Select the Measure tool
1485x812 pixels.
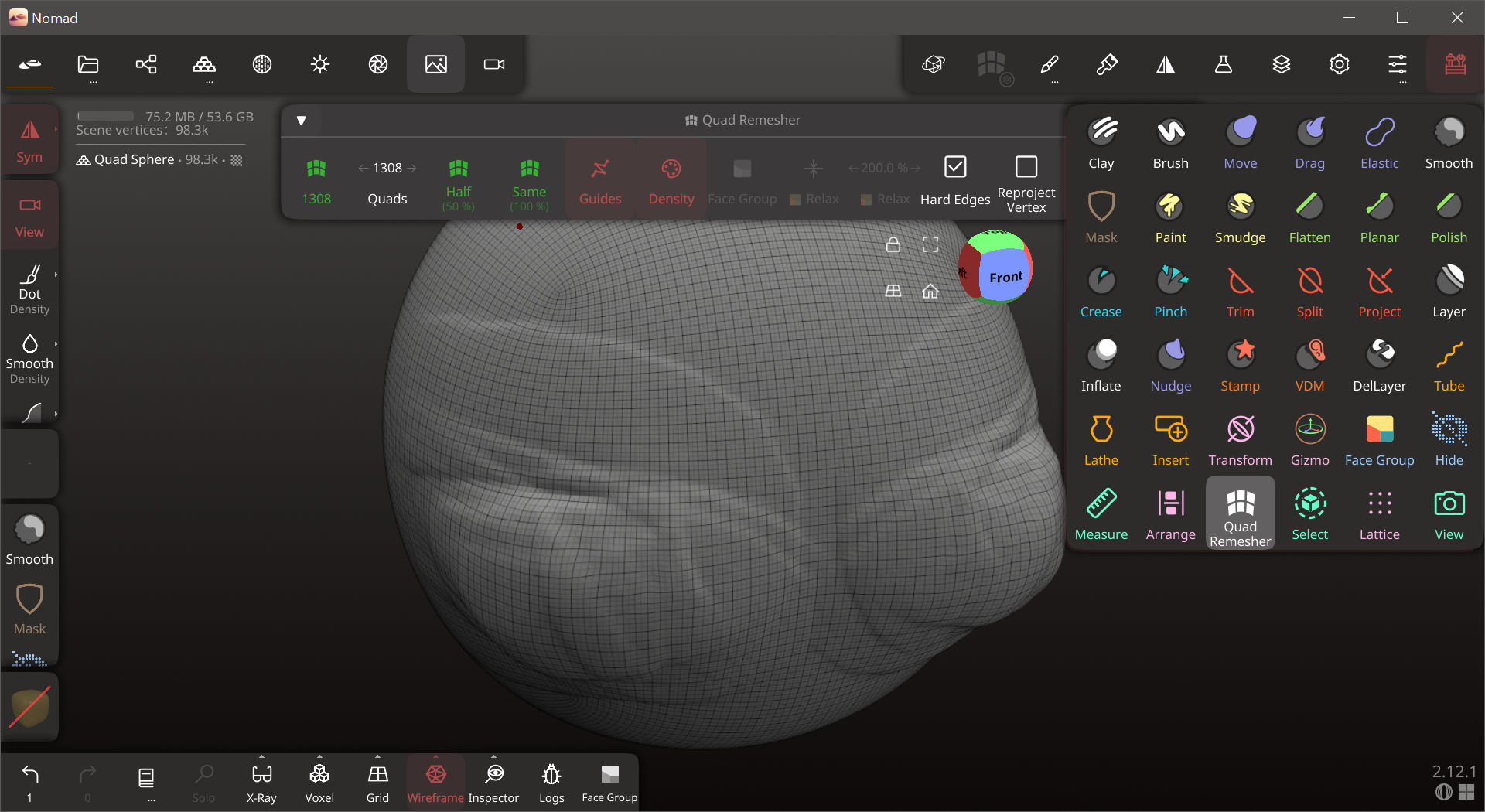tap(1101, 514)
